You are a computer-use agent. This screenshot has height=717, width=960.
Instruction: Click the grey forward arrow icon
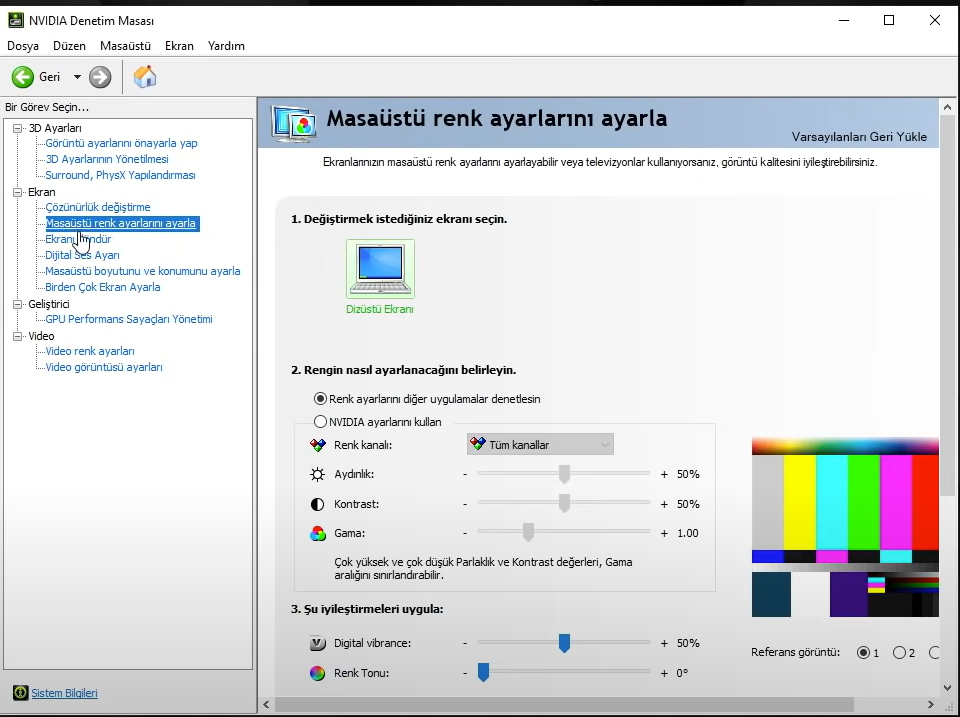pos(100,77)
